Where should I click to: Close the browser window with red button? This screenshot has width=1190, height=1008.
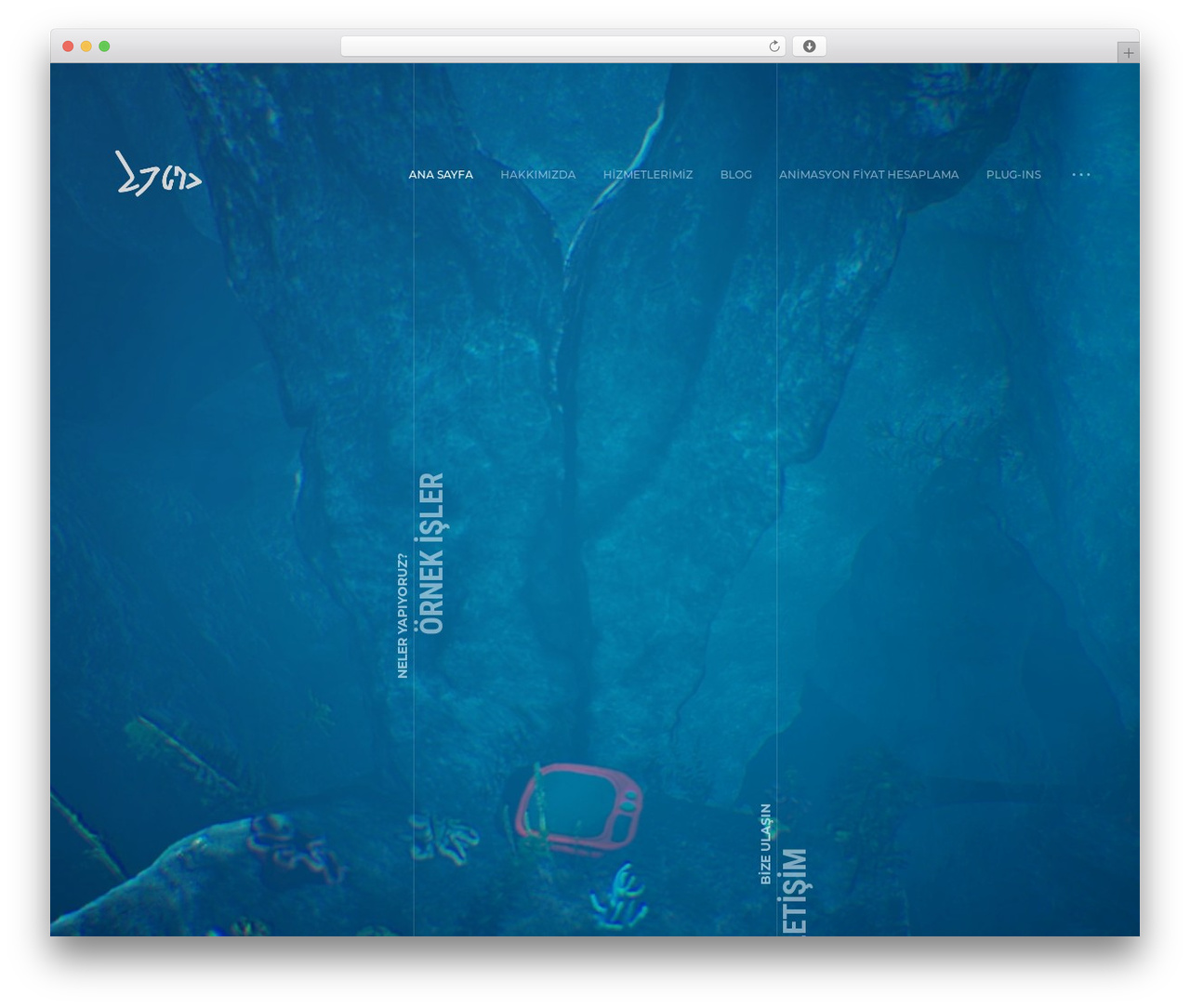point(68,46)
